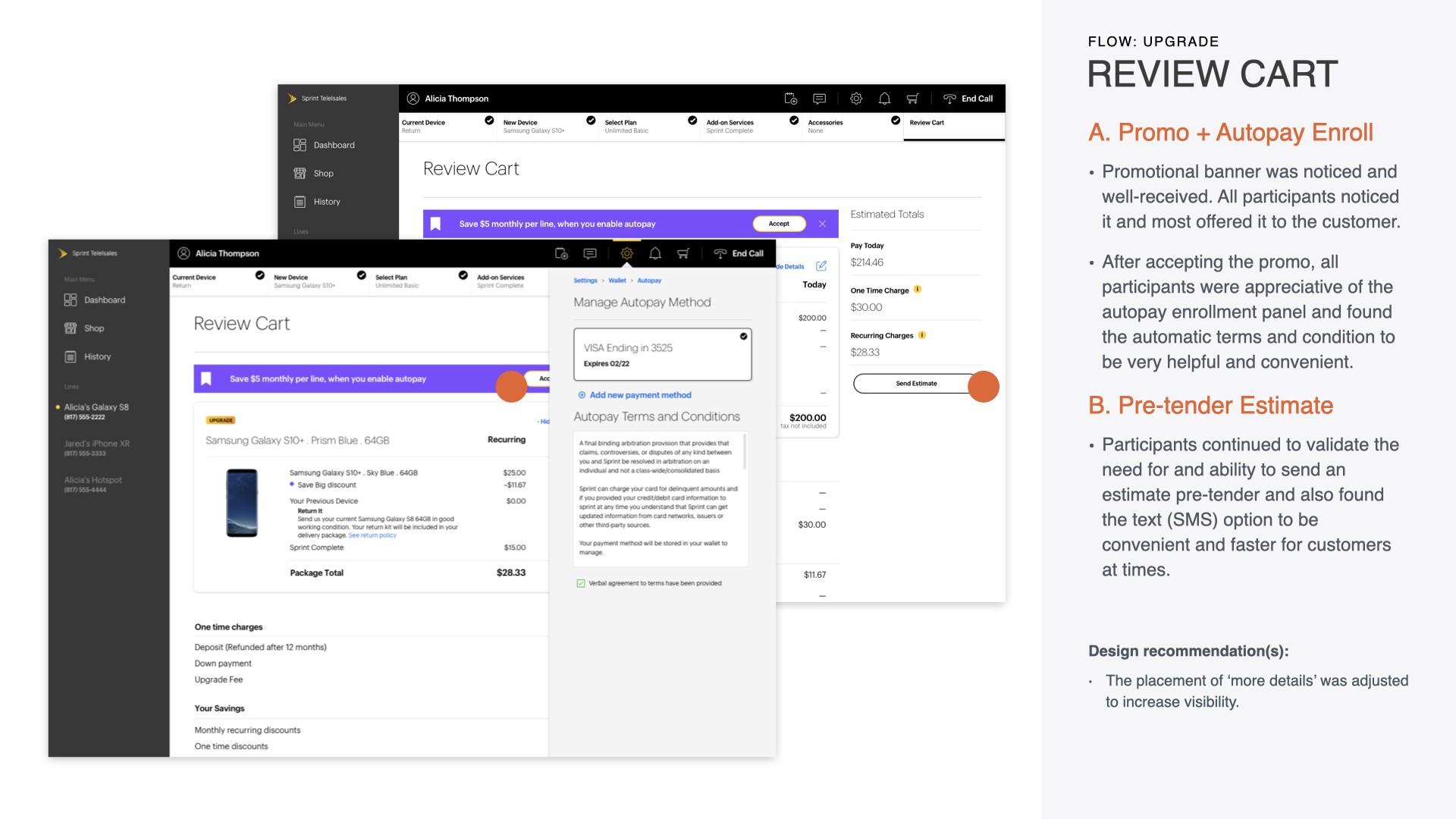Click End Call in back window header
Viewport: 1456px width, 819px height.
(968, 99)
